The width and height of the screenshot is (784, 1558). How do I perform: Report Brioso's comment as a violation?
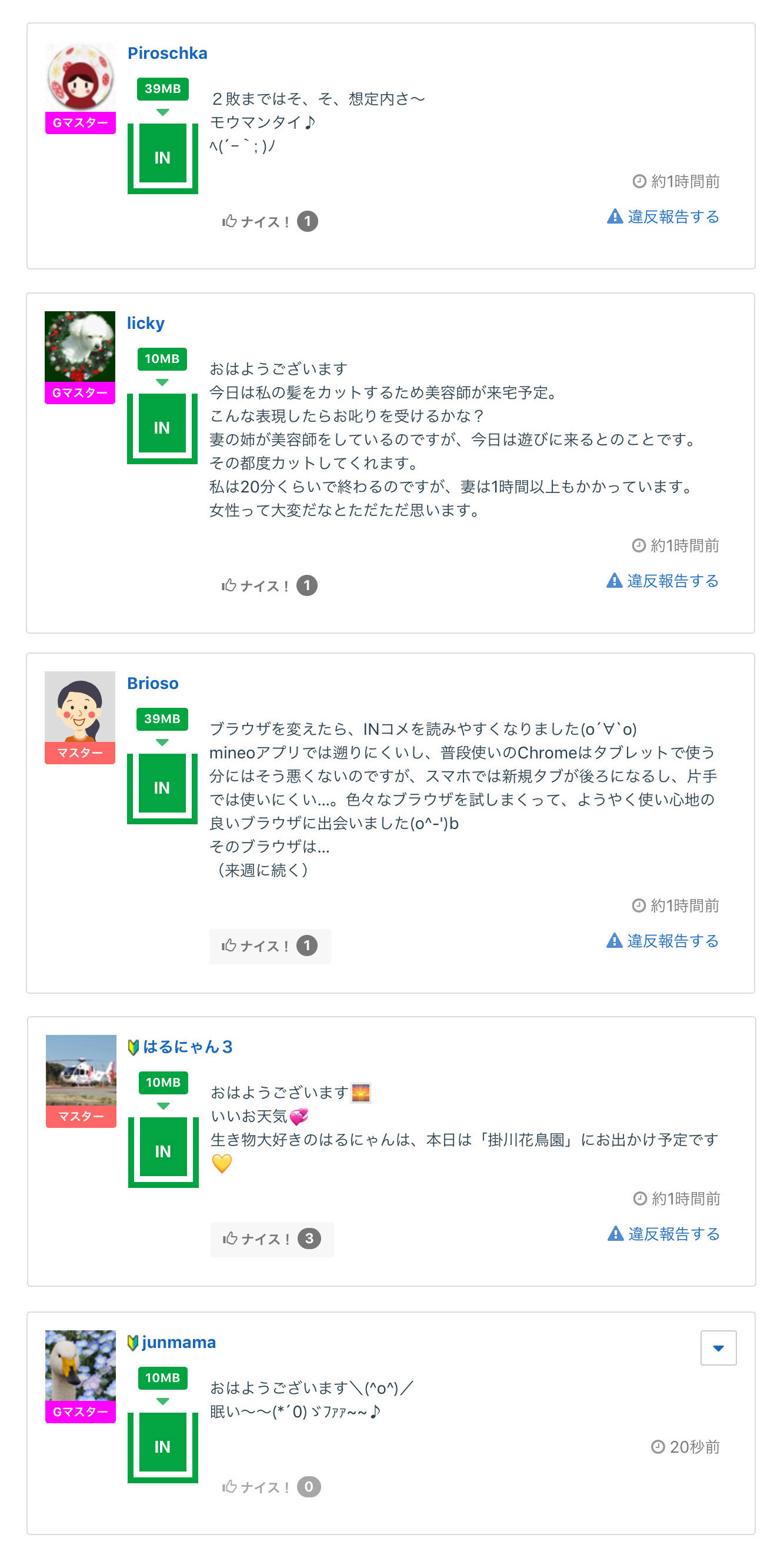click(662, 940)
